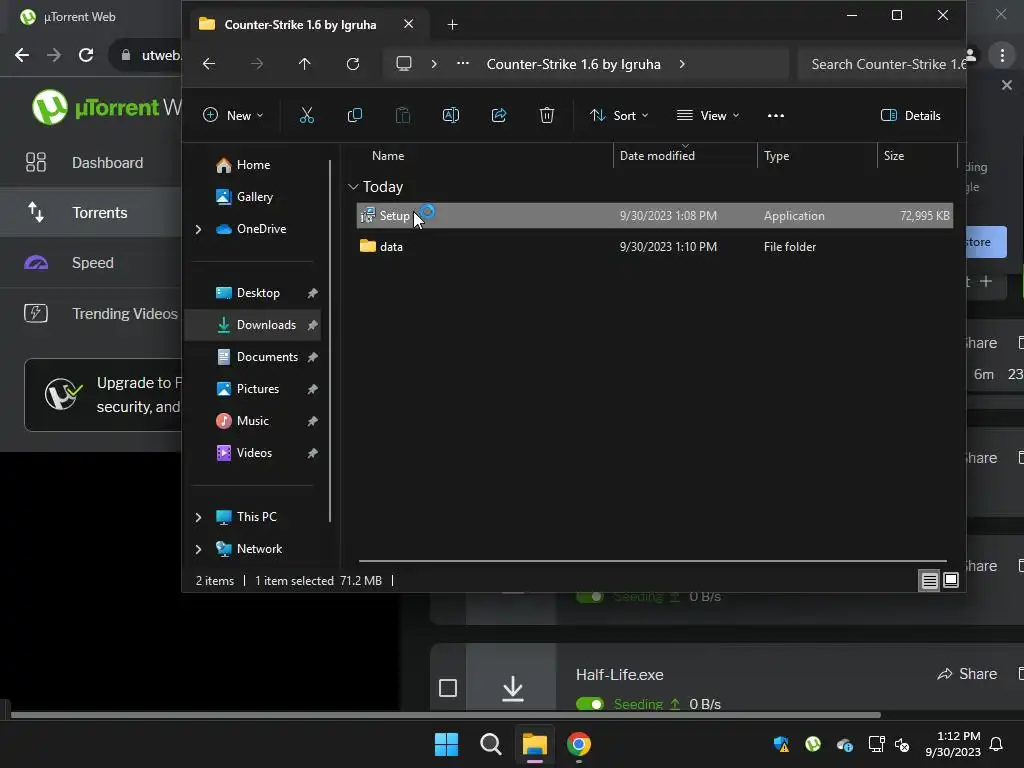Switch to details list view icon in status bar
Image resolution: width=1024 pixels, height=768 pixels.
tap(929, 580)
